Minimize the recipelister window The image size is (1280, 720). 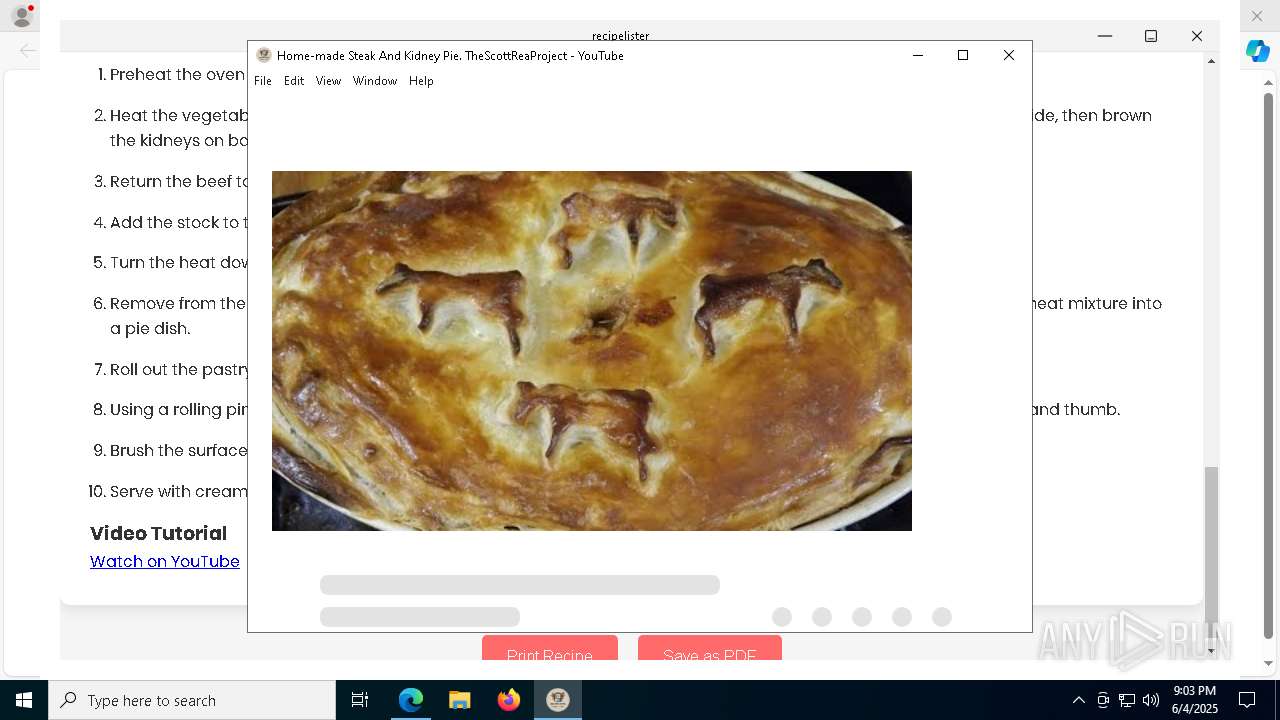1105,36
